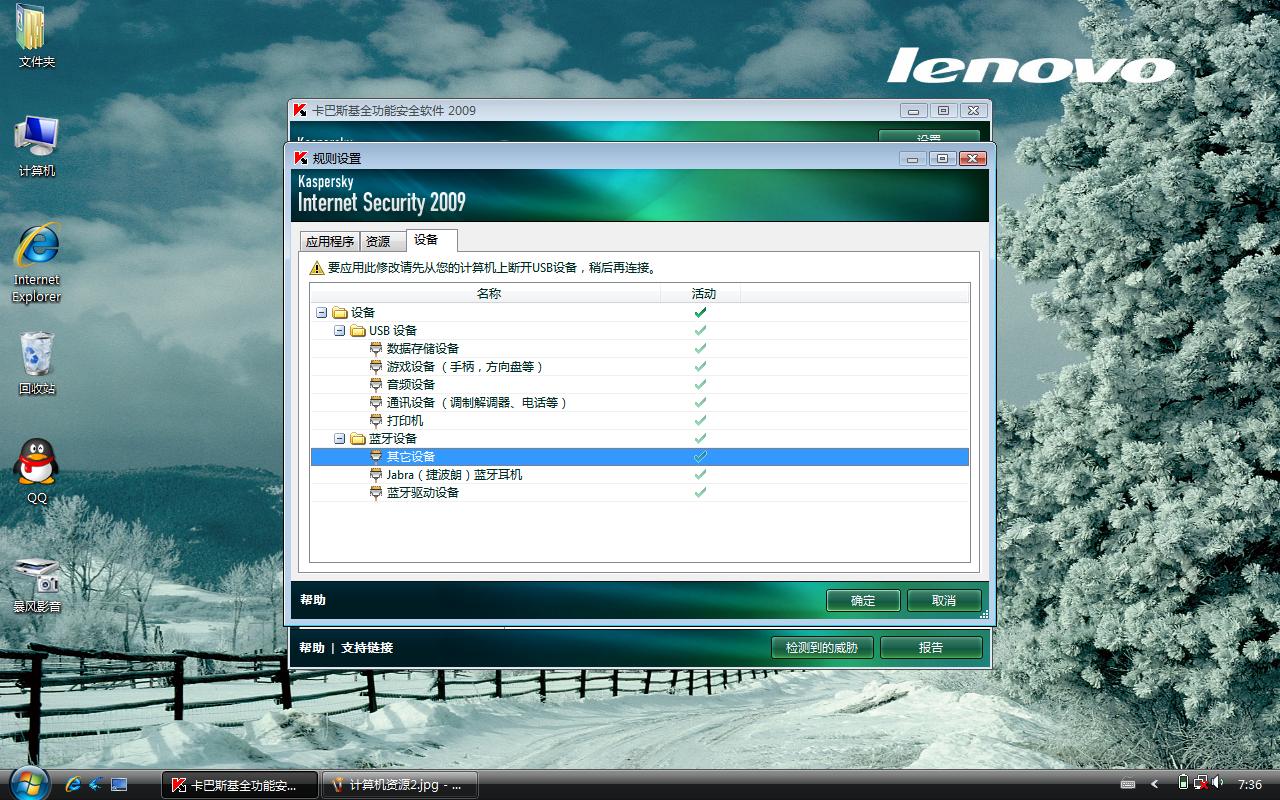The width and height of the screenshot is (1280, 800).
Task: Toggle the active checkmark for 其它设备
Action: pos(700,457)
